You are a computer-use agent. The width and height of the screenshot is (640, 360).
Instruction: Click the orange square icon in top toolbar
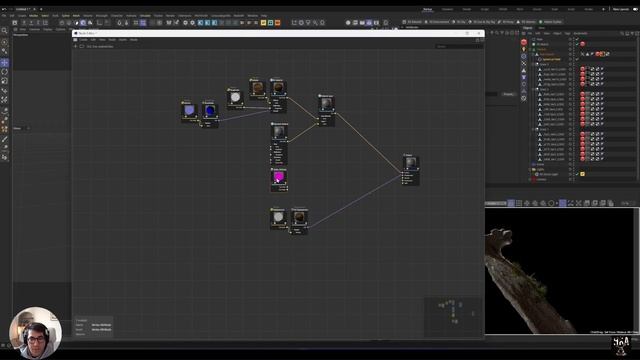click(278, 22)
